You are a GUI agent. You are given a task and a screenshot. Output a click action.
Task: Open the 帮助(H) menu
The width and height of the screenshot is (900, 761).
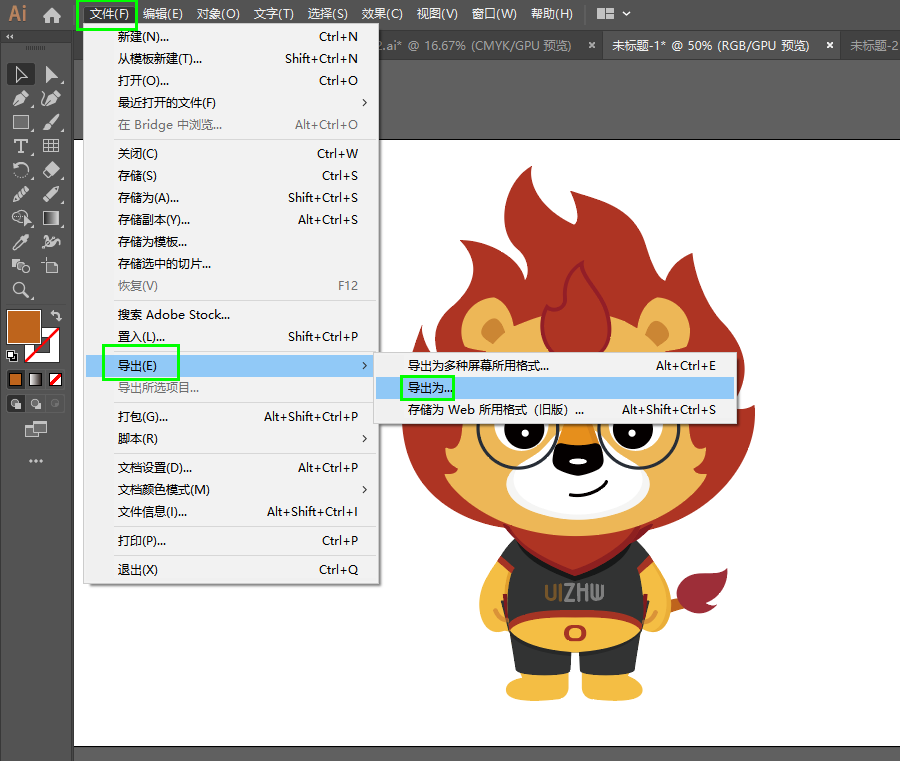[x=552, y=14]
